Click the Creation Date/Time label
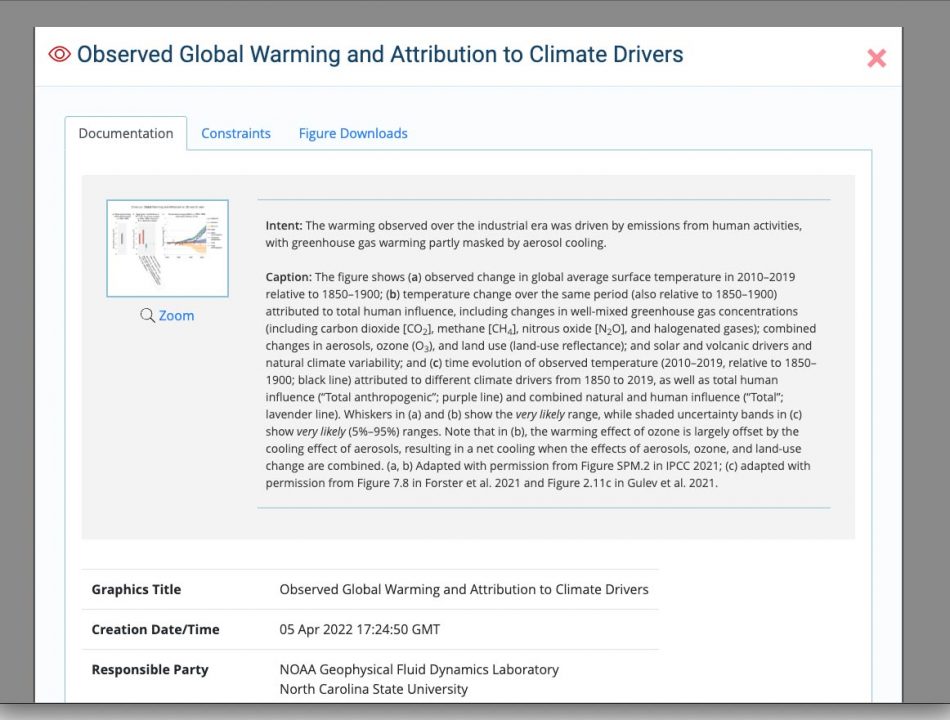Image resolution: width=950 pixels, height=720 pixels. 156,630
